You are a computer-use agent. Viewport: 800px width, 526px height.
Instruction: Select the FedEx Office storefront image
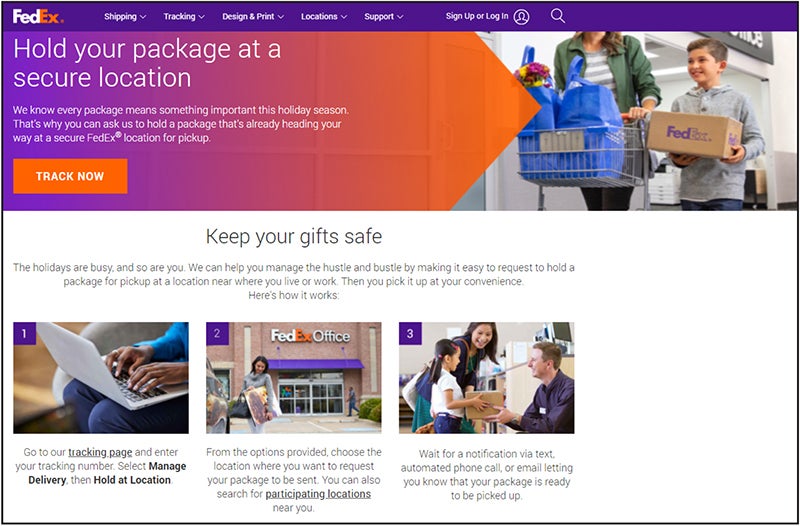294,378
